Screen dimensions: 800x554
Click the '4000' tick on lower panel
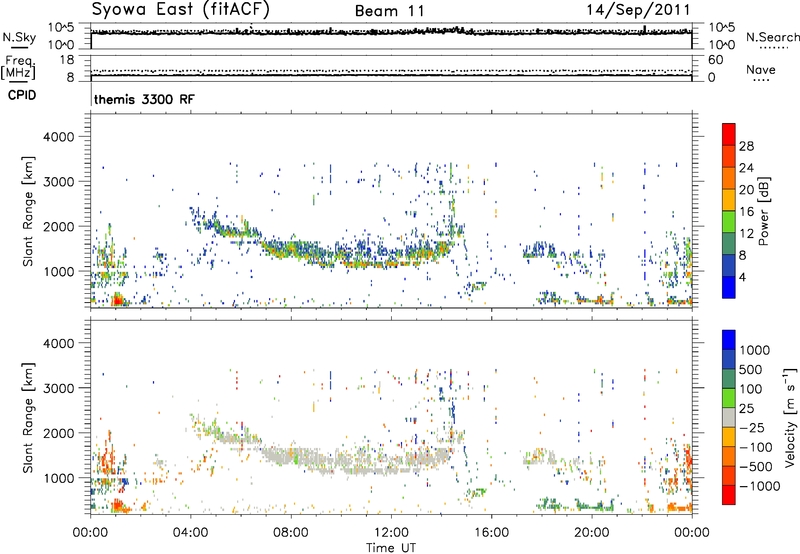[x=59, y=343]
